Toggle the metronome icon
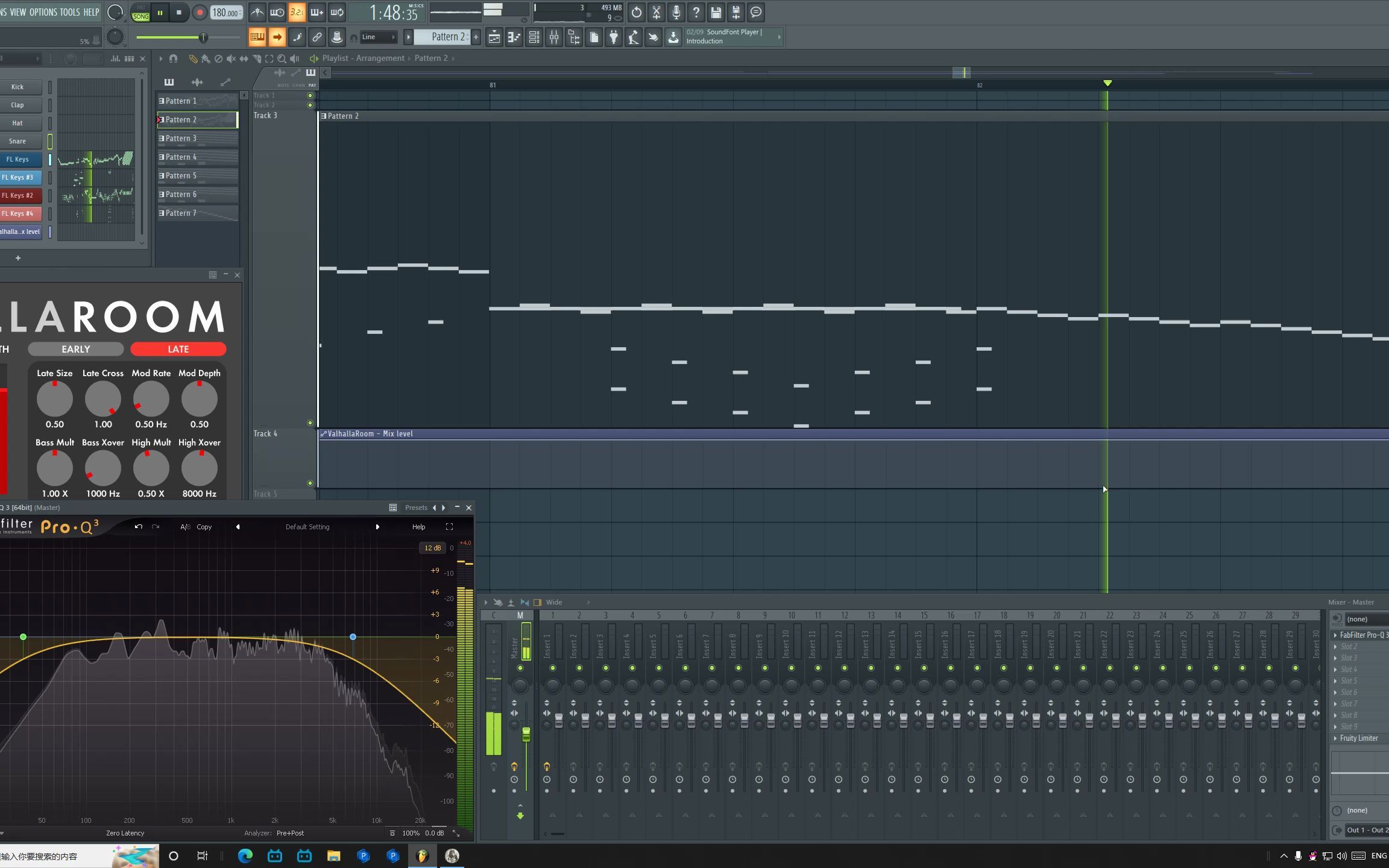1389x868 pixels. [x=257, y=12]
